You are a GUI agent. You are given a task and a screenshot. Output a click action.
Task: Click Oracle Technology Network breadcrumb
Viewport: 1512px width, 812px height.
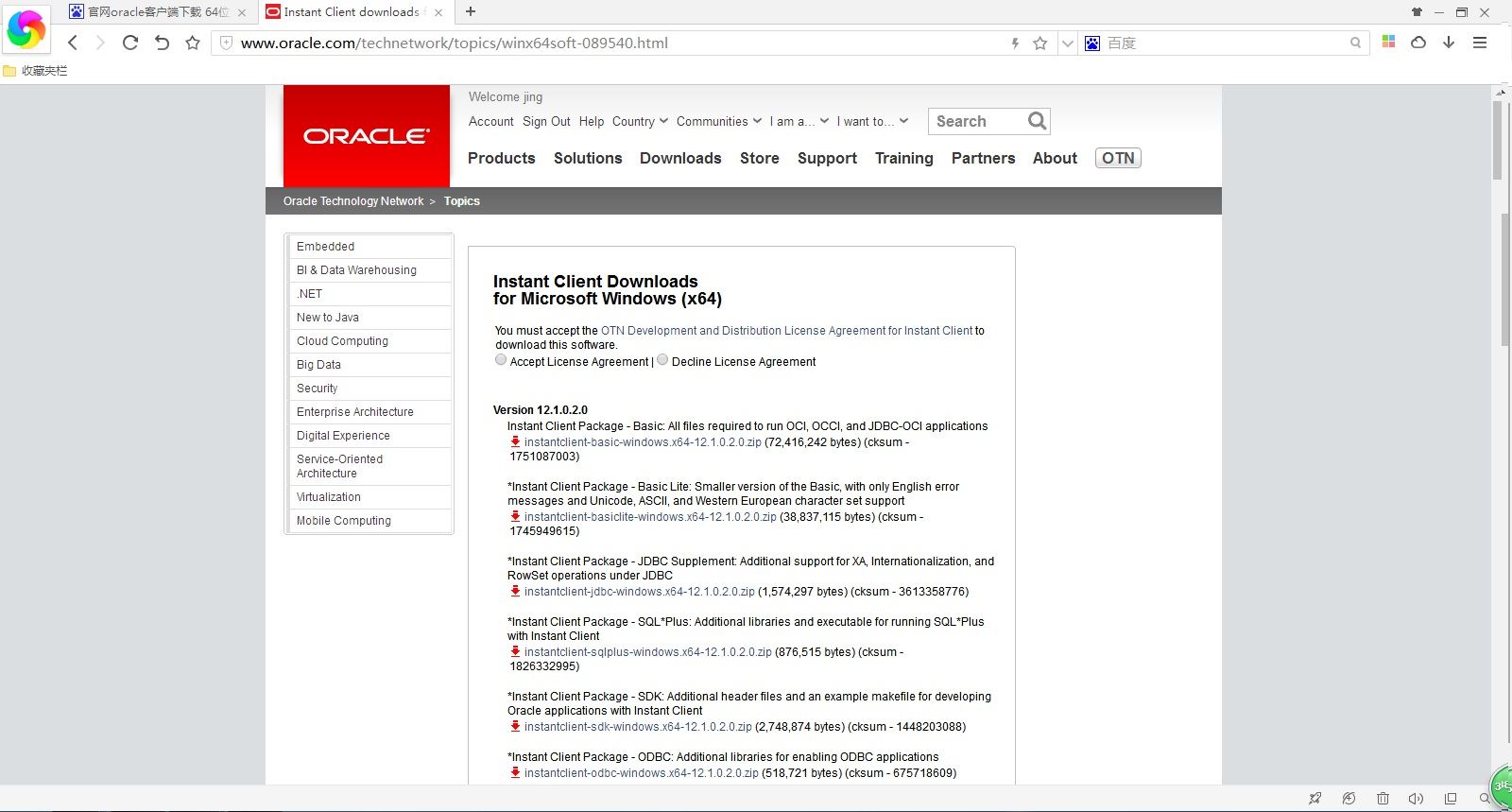pyautogui.click(x=353, y=201)
